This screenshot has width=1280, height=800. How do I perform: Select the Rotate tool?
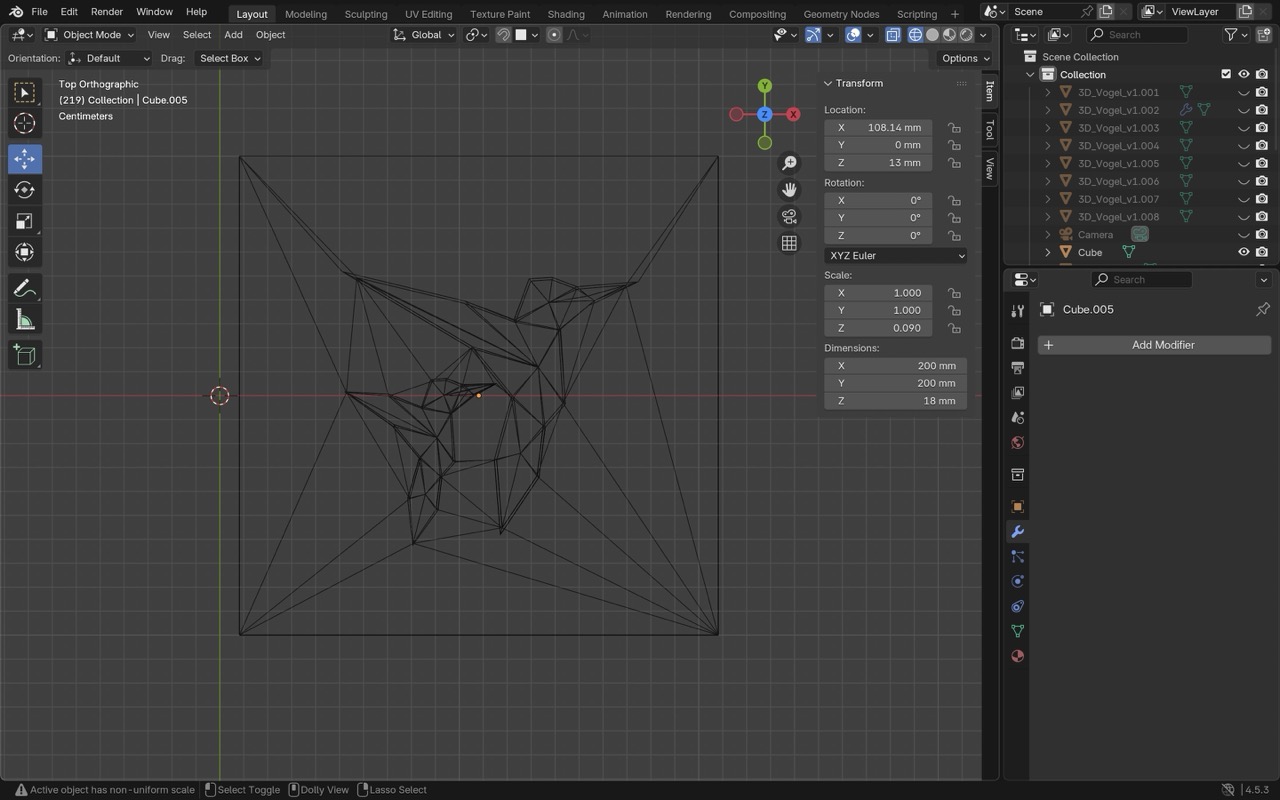coord(24,190)
